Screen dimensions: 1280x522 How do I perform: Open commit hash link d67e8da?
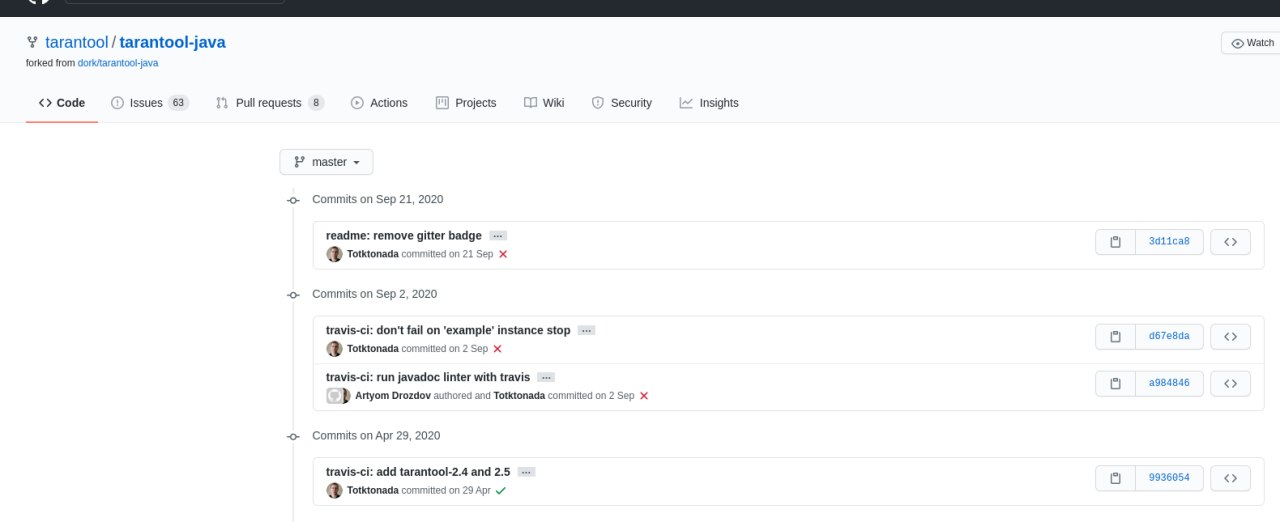click(x=1169, y=337)
